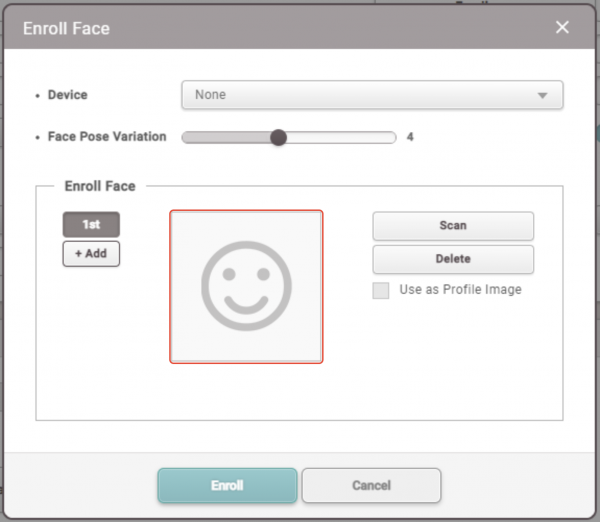Image resolution: width=600 pixels, height=522 pixels.
Task: Click the smiley face placeholder icon
Action: pyautogui.click(x=246, y=286)
